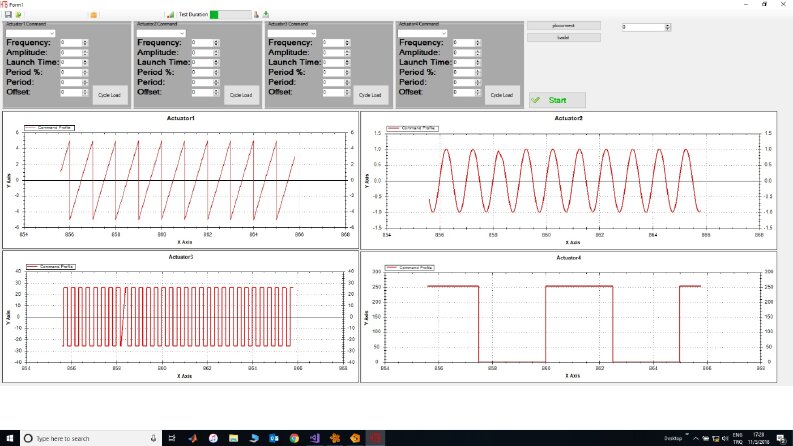Click Command Profile legend in Actuator3 chart

[x=51, y=266]
